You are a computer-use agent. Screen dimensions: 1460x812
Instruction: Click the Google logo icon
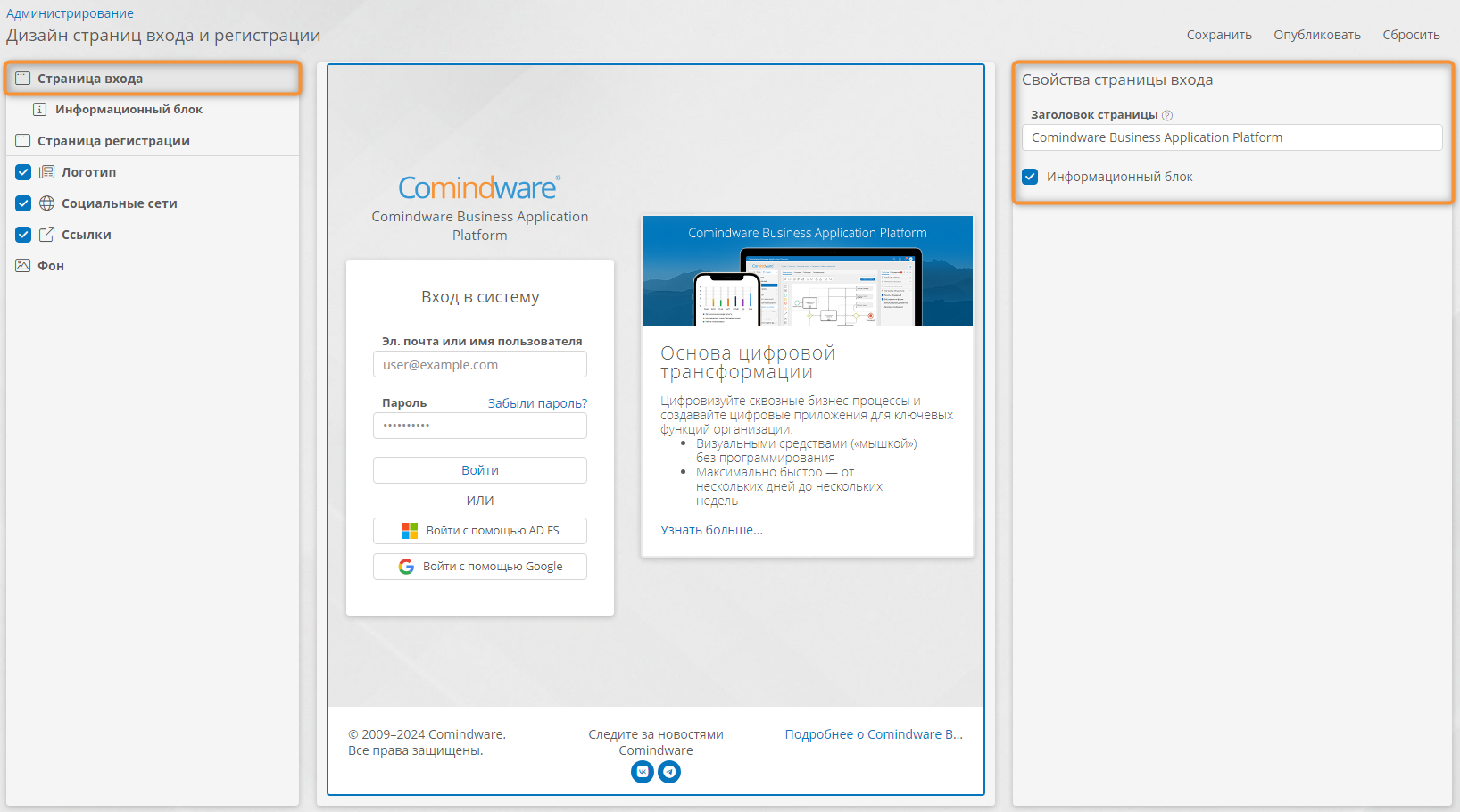406,567
